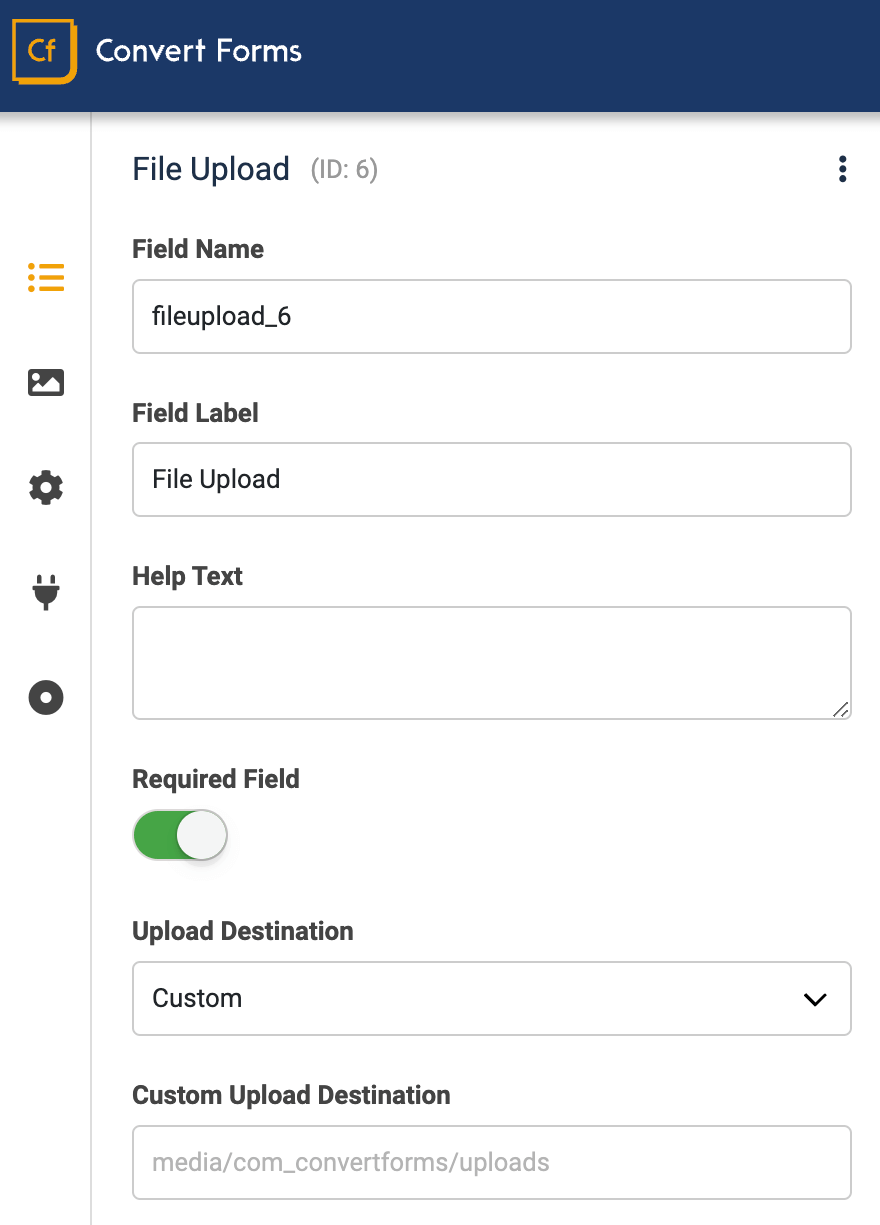This screenshot has height=1225, width=880.
Task: Open the plug Integrations sidebar tab
Action: tap(46, 592)
